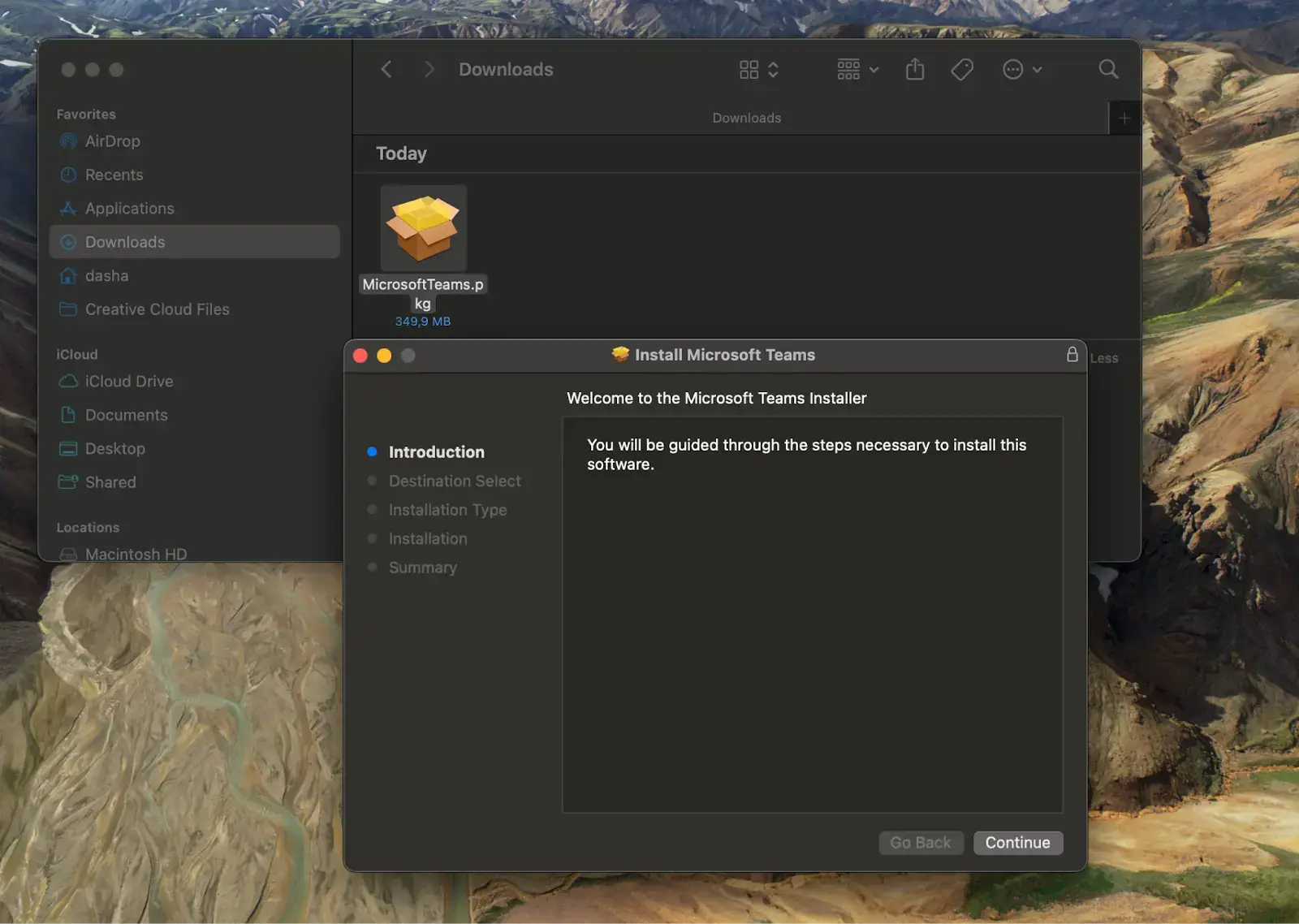This screenshot has width=1299, height=924.
Task: Select the Destination Select installer step
Action: pos(455,481)
